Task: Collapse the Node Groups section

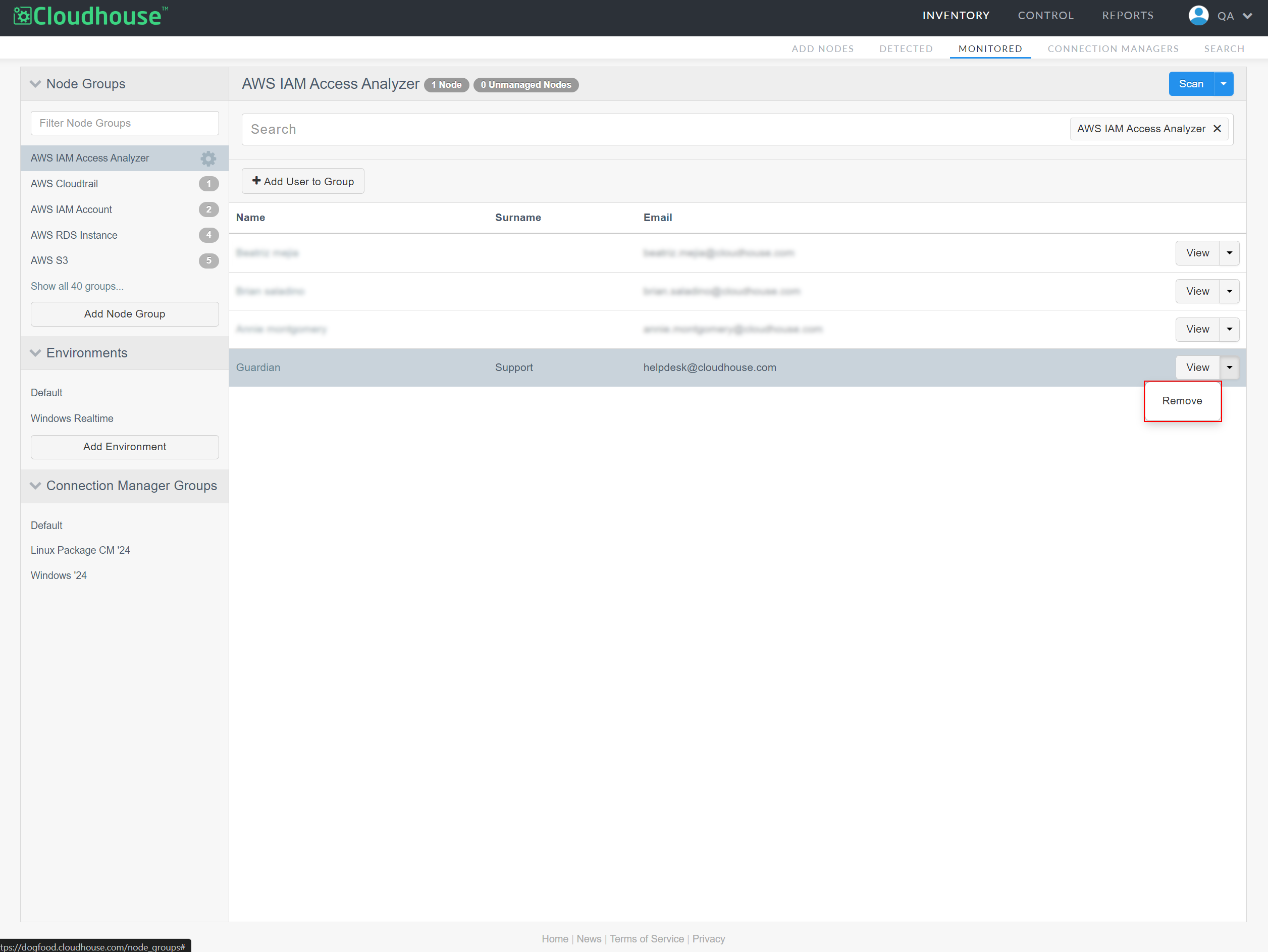Action: (x=35, y=84)
